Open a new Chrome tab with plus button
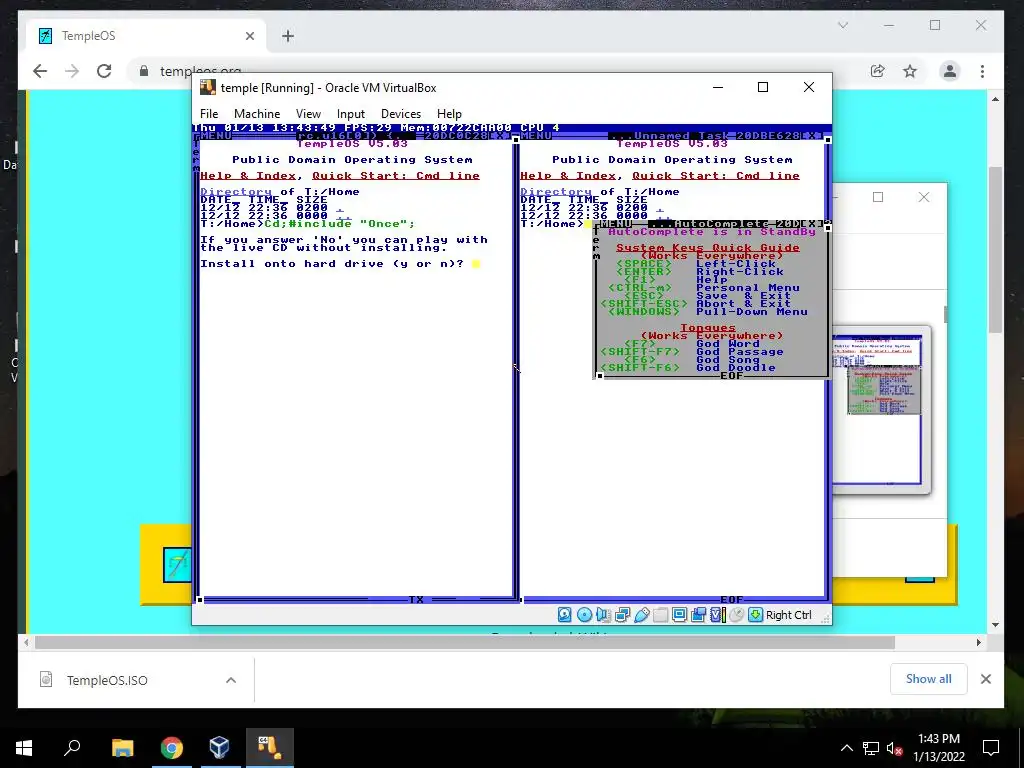The width and height of the screenshot is (1024, 768). click(288, 36)
